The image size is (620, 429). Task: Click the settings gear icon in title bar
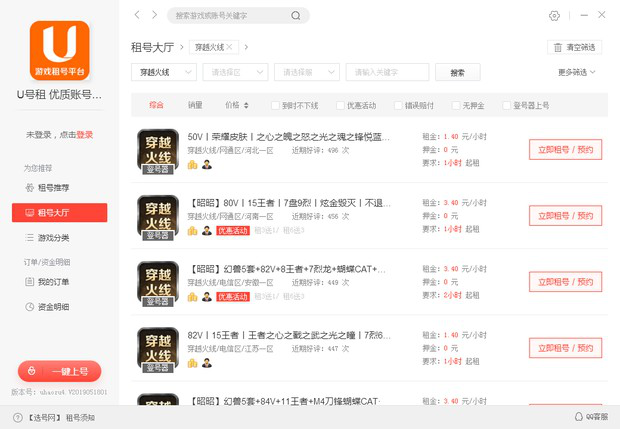click(555, 15)
